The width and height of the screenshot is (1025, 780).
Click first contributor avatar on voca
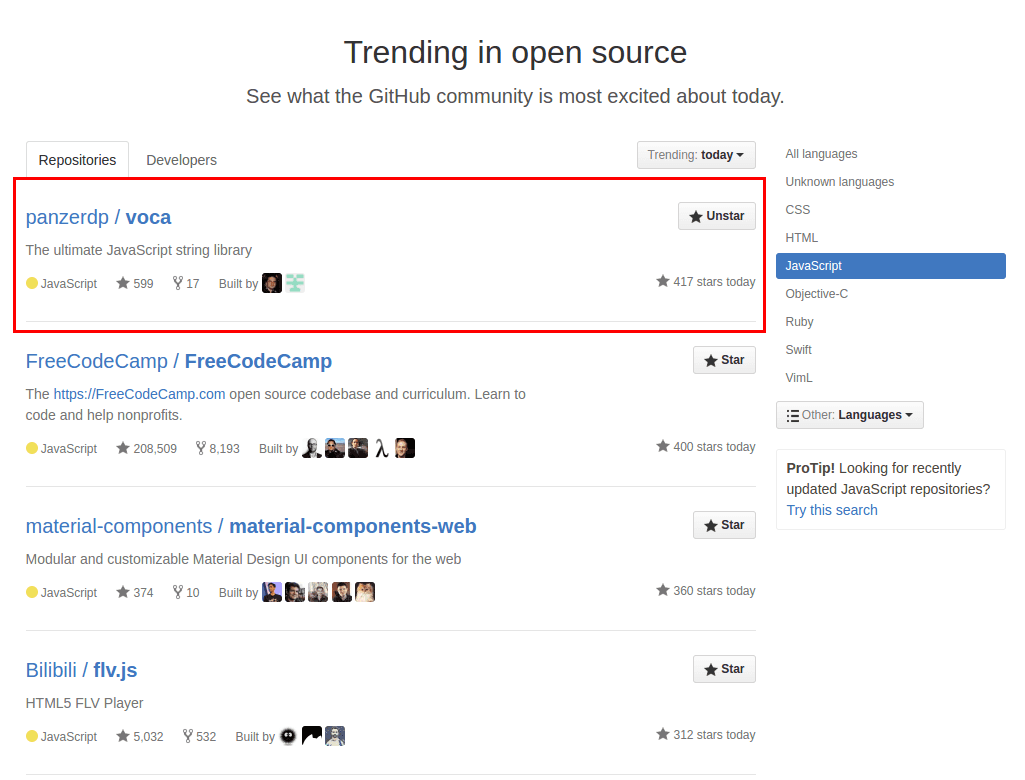[x=272, y=283]
